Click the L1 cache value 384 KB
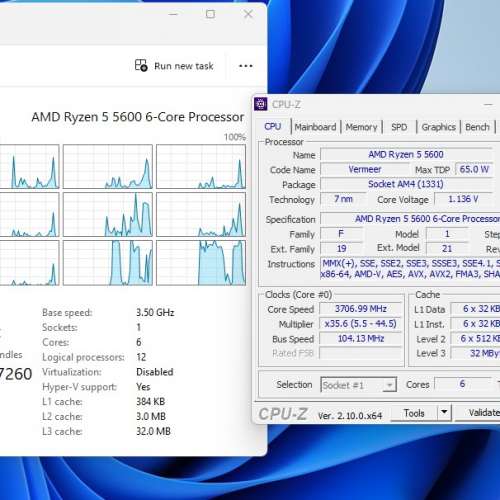 pyautogui.click(x=151, y=401)
